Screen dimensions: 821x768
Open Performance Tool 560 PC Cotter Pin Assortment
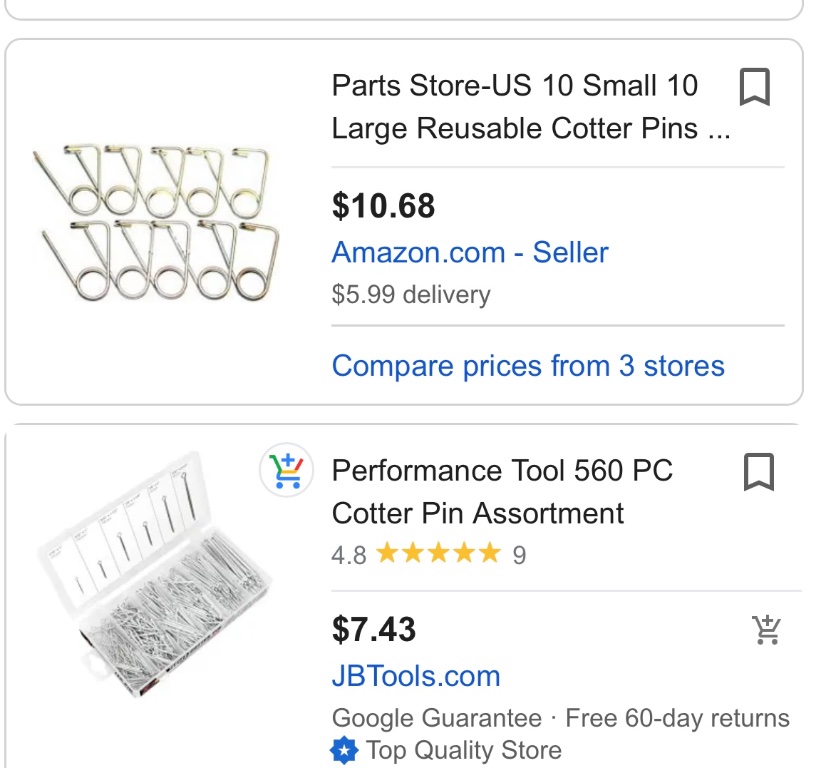click(x=502, y=492)
